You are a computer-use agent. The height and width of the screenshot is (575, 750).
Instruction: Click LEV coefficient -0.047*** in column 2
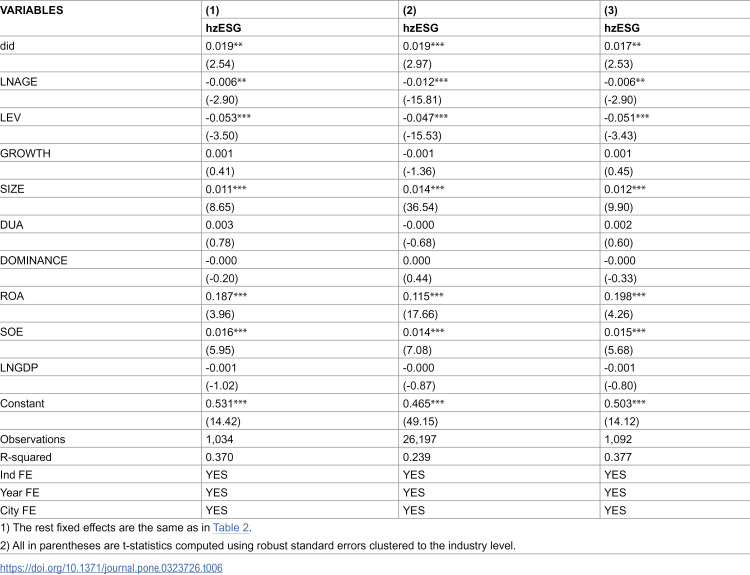(425, 118)
